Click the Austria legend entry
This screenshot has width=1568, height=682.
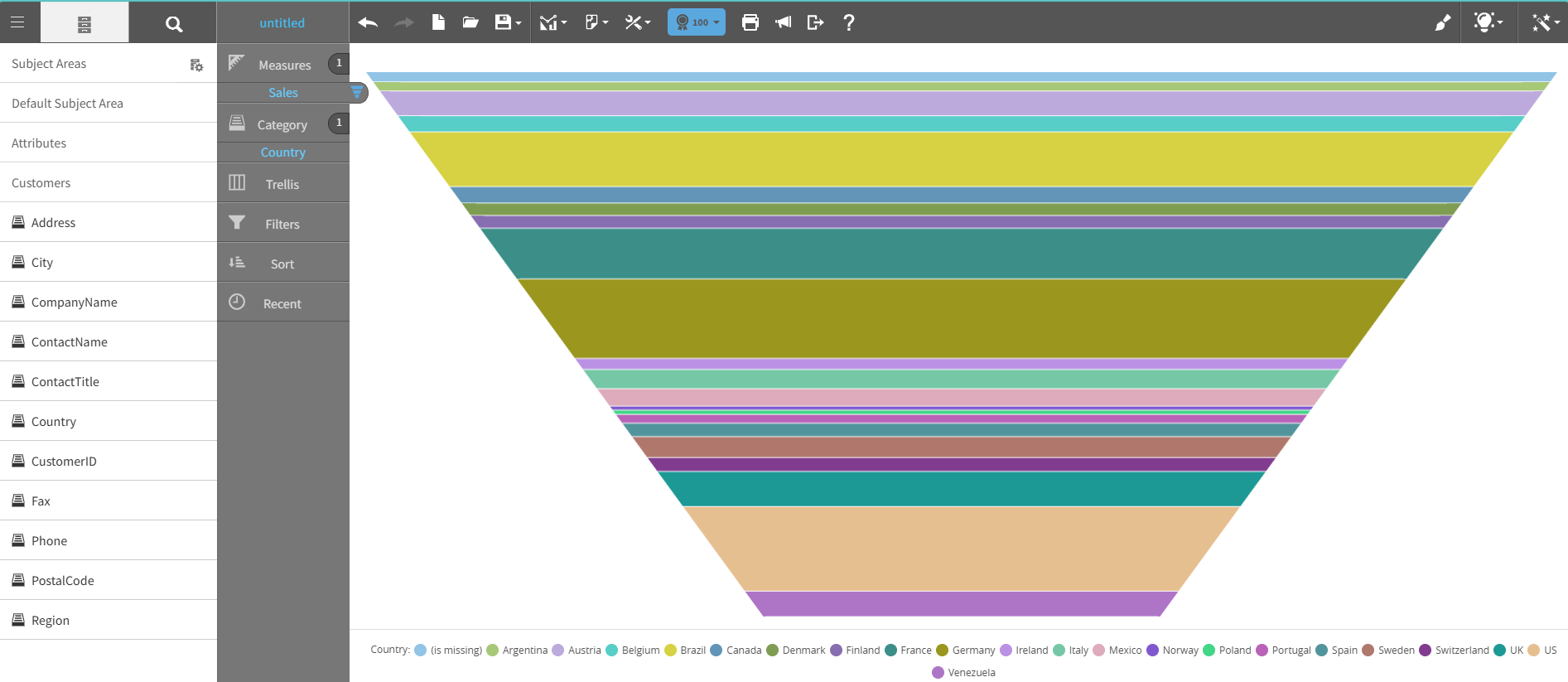[x=577, y=650]
